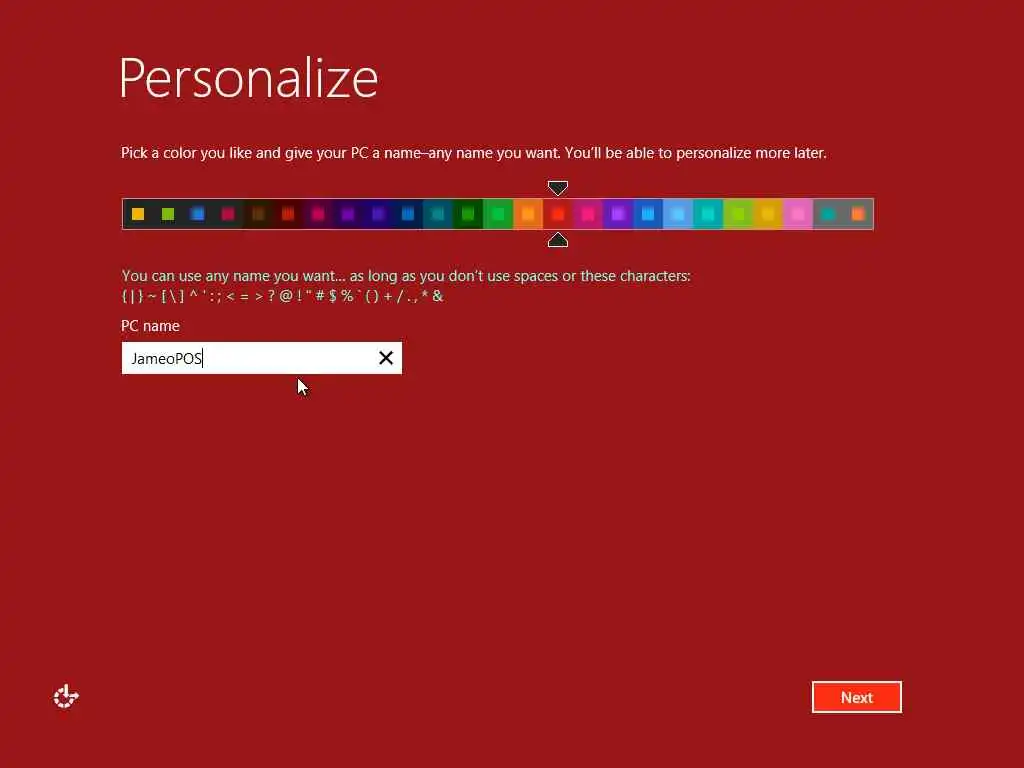Viewport: 1024px width, 768px height.
Task: Pick the dark gray swatch with crimson square
Action: 228,214
